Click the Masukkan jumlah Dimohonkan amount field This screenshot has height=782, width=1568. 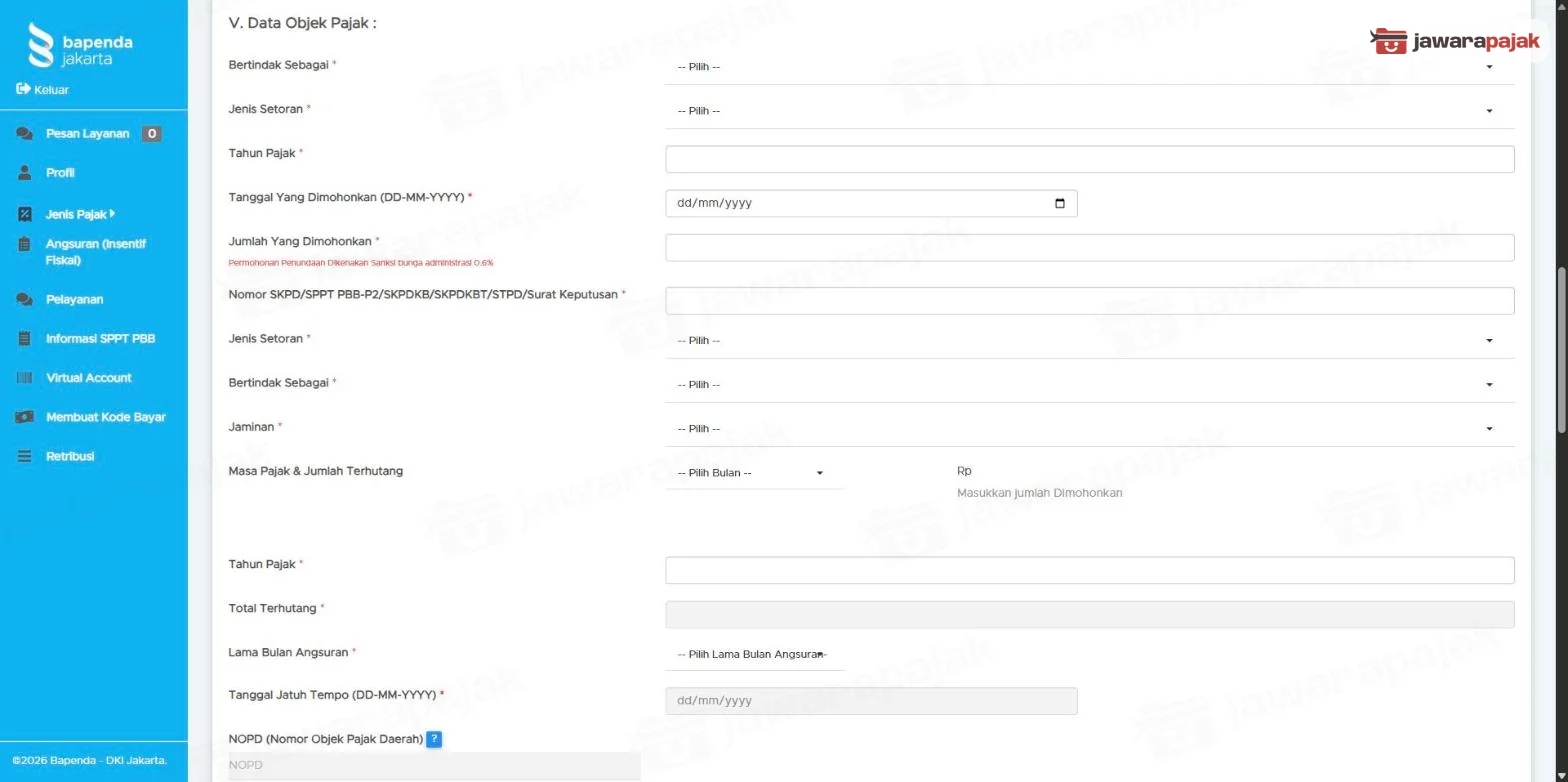click(x=1039, y=493)
